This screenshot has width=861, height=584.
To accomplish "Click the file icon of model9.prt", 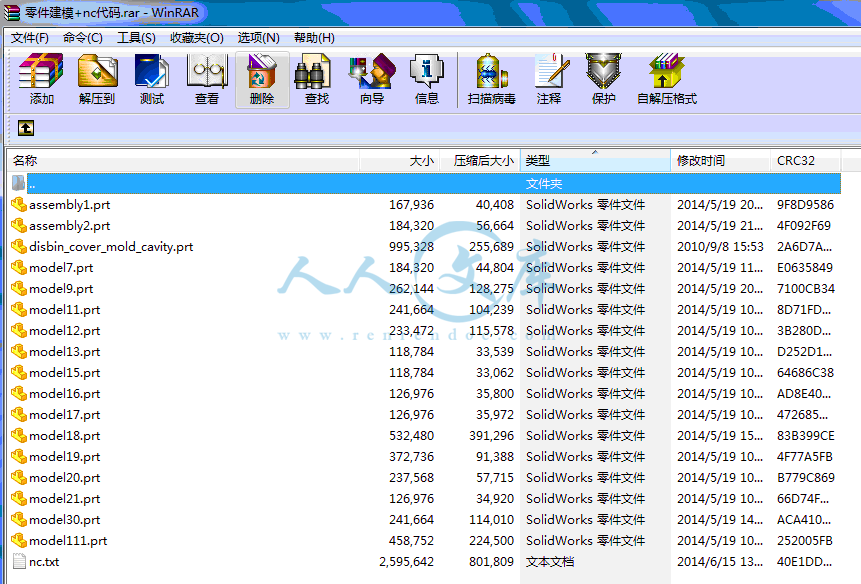I will [x=19, y=289].
